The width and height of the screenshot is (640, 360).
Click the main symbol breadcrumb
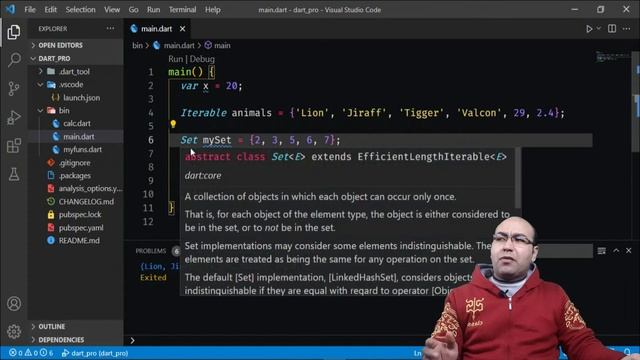[x=222, y=45]
